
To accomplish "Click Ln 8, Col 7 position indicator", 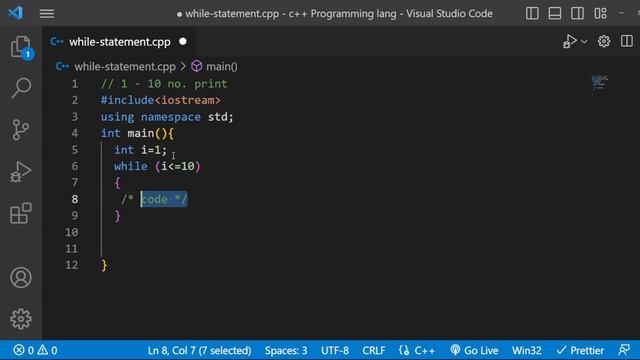I will pyautogui.click(x=199, y=350).
